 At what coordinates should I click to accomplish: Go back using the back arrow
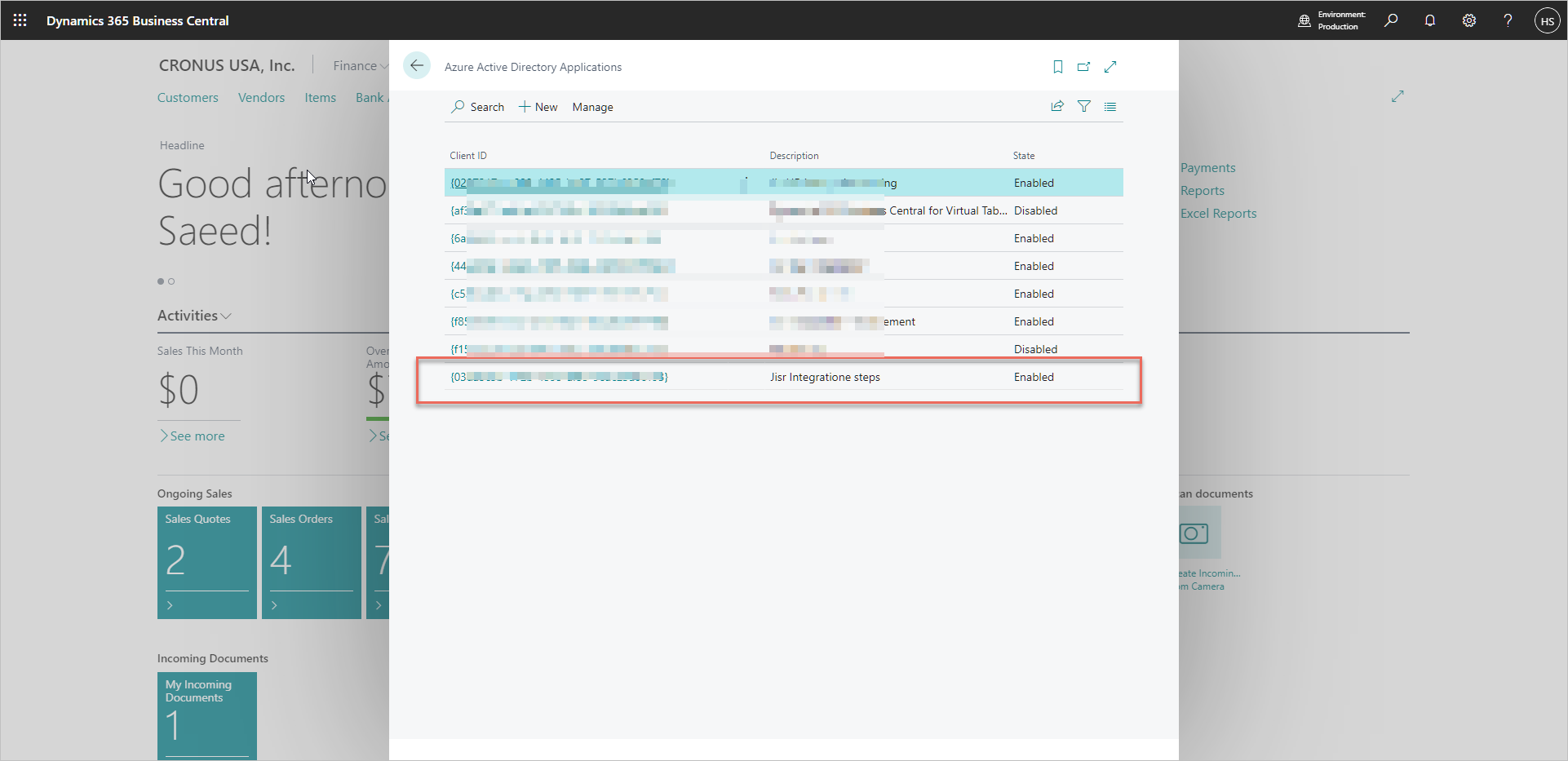pyautogui.click(x=417, y=66)
